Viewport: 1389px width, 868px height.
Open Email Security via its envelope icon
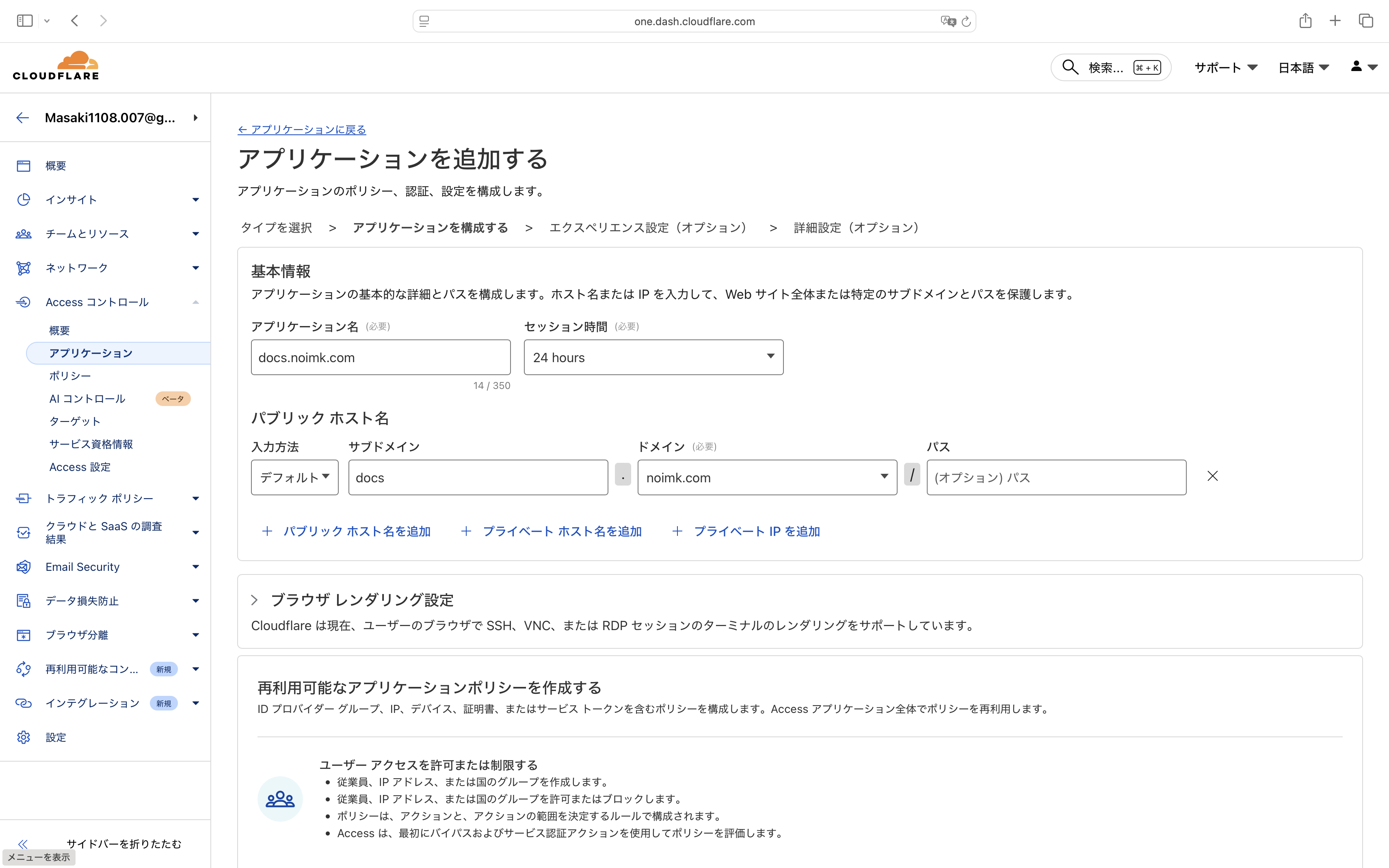[24, 567]
